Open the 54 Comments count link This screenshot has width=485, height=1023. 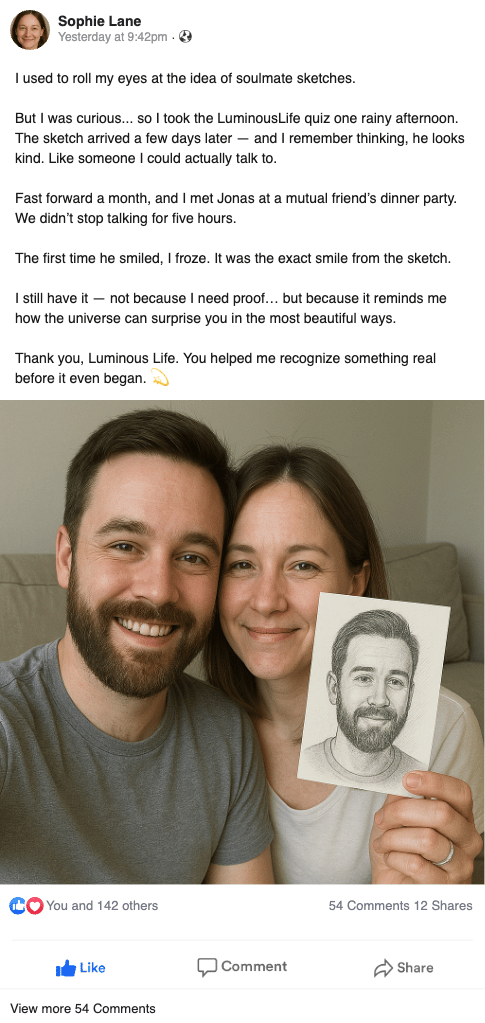coord(369,906)
